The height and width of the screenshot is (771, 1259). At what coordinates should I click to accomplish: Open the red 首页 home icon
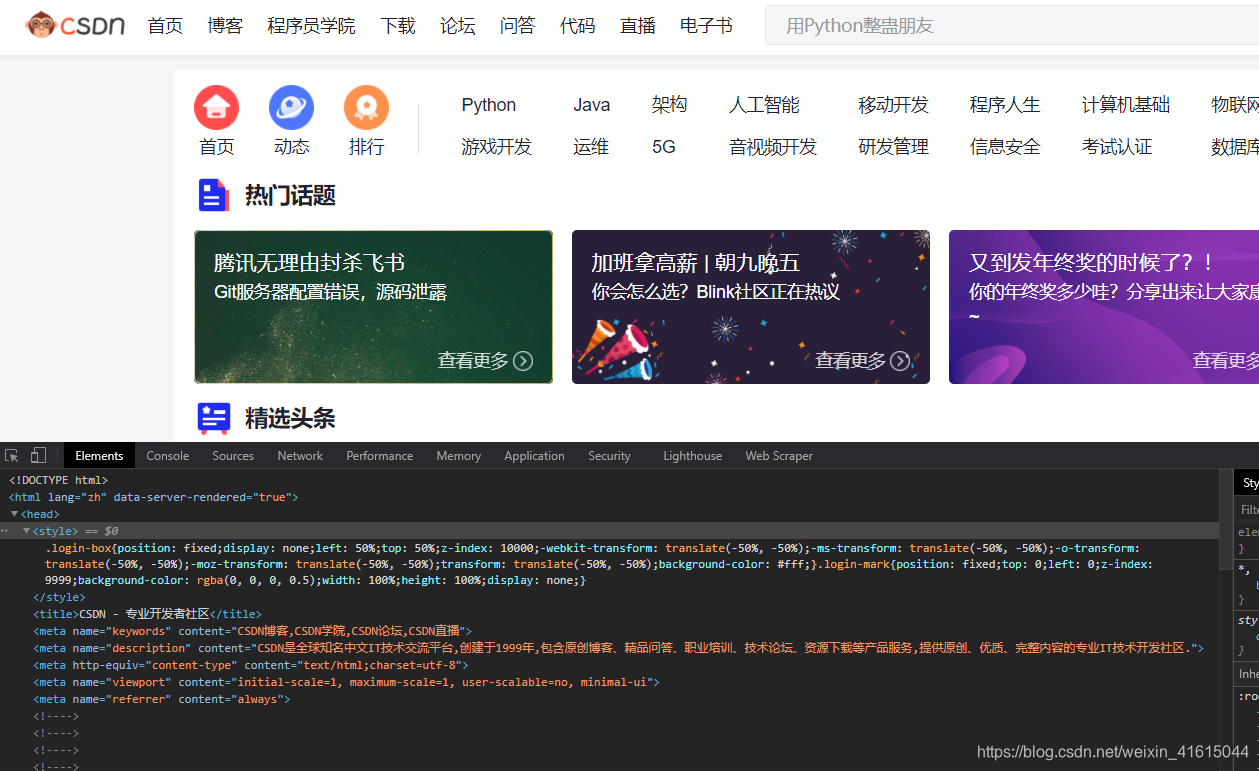click(x=216, y=108)
